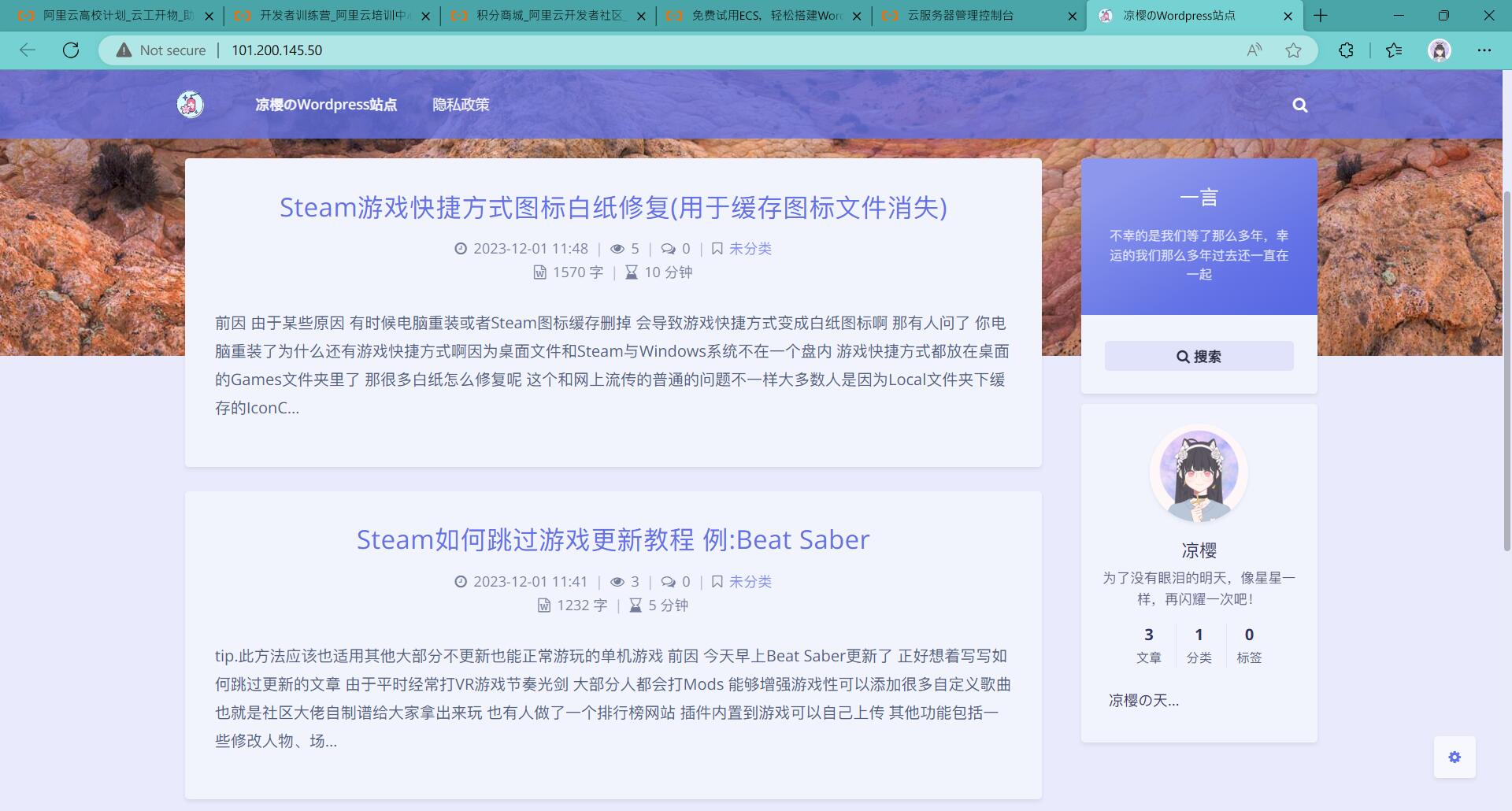Open 隐私政策 menu item
Viewport: 1512px width, 811px height.
click(x=461, y=105)
